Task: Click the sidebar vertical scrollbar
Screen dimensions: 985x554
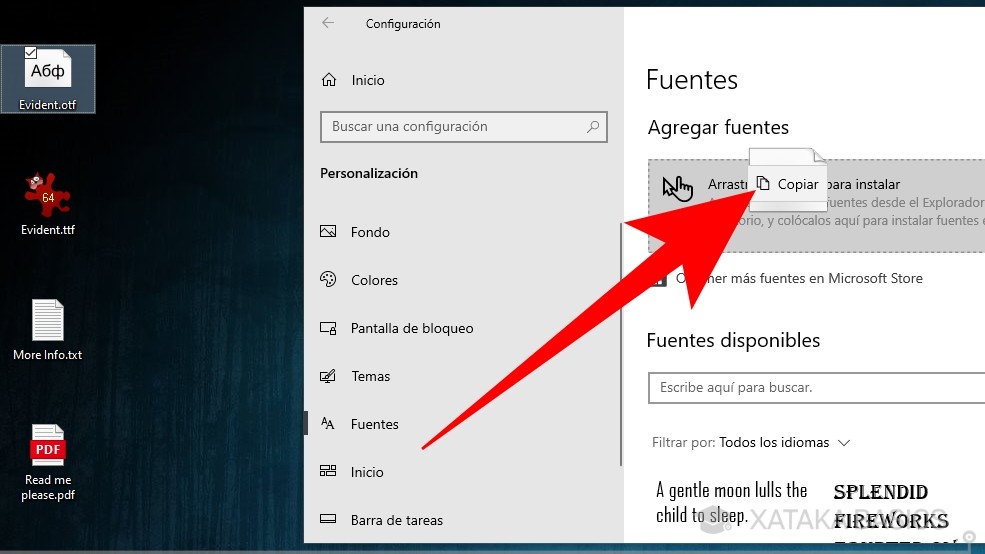Action: tap(621, 344)
